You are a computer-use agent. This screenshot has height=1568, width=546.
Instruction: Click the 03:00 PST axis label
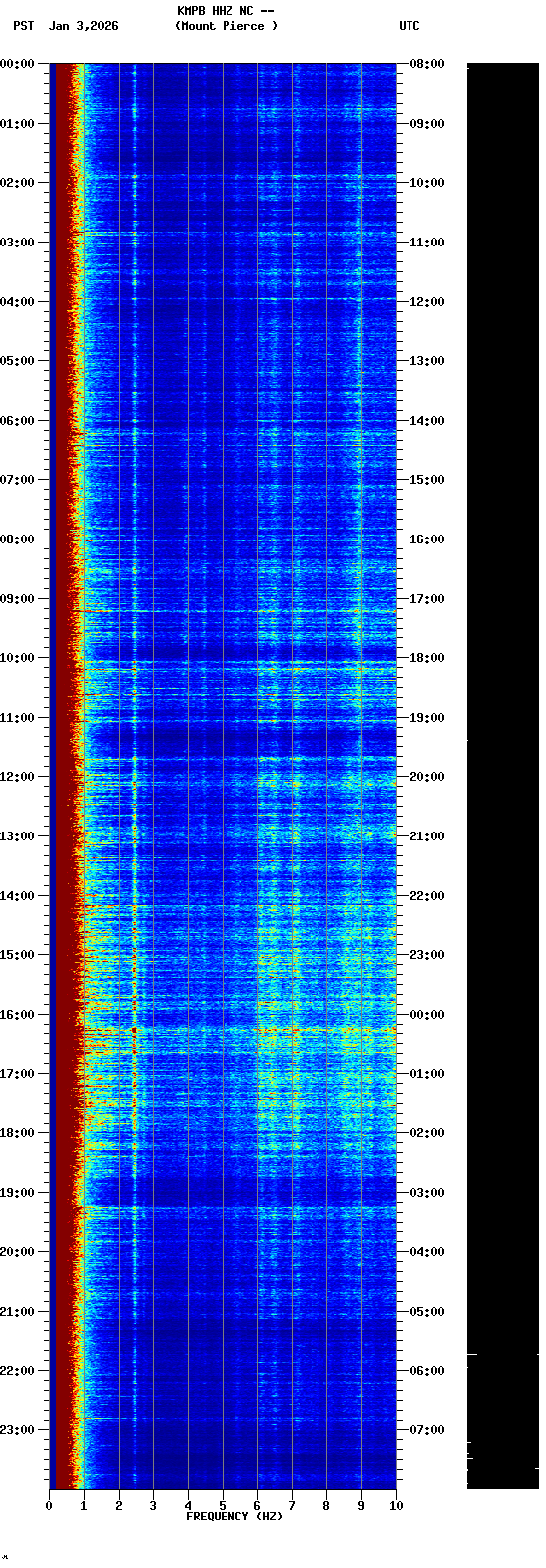(x=18, y=243)
